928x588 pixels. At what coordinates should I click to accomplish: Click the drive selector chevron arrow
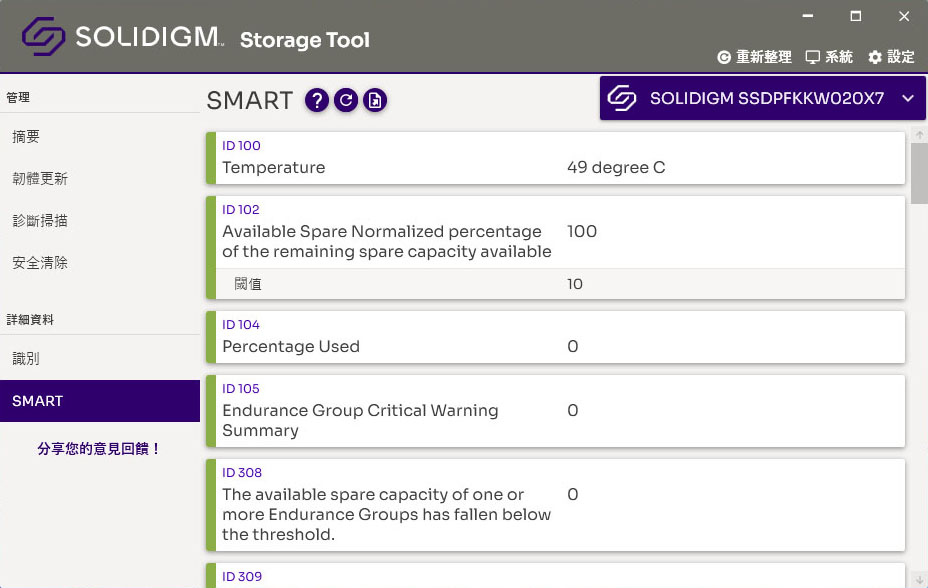pos(908,99)
